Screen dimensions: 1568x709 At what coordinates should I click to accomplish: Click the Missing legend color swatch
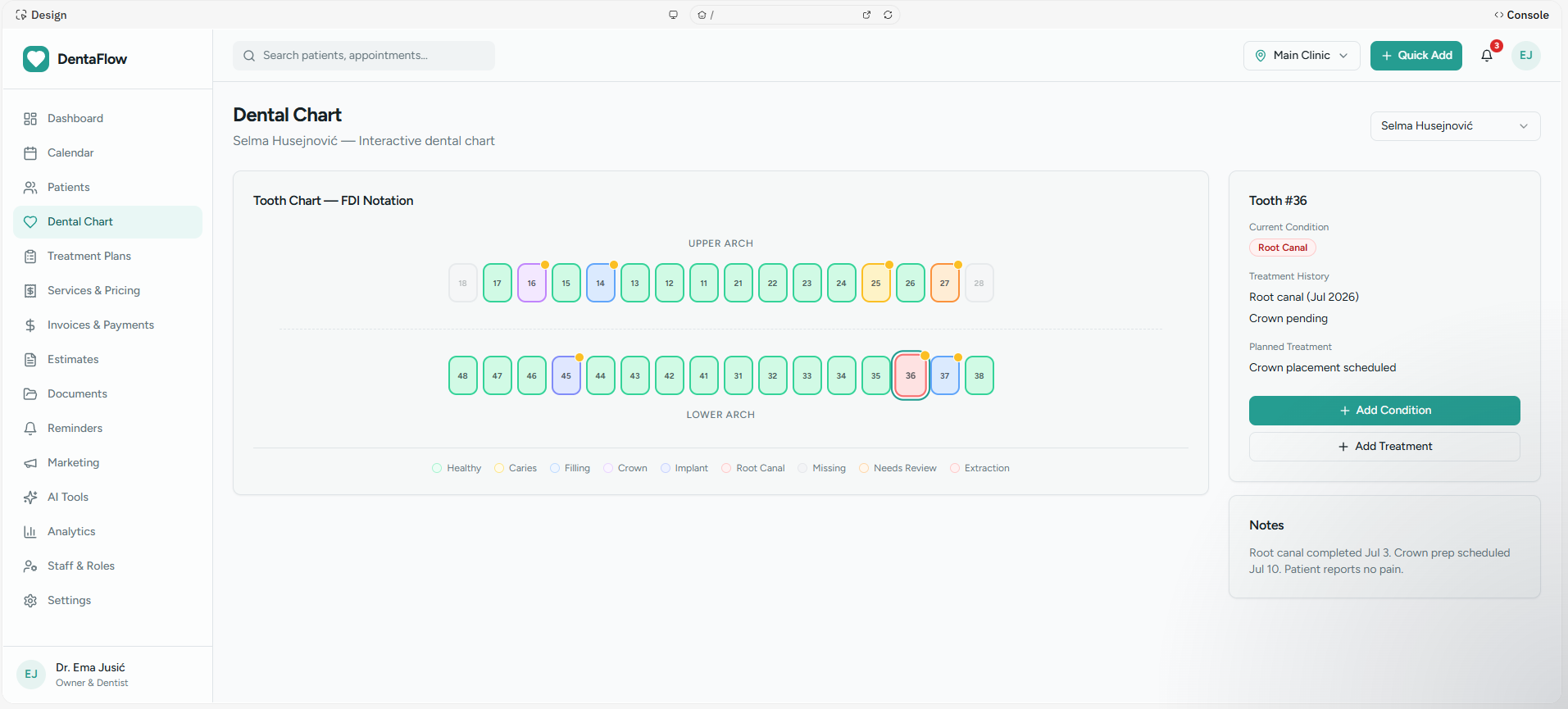click(802, 468)
